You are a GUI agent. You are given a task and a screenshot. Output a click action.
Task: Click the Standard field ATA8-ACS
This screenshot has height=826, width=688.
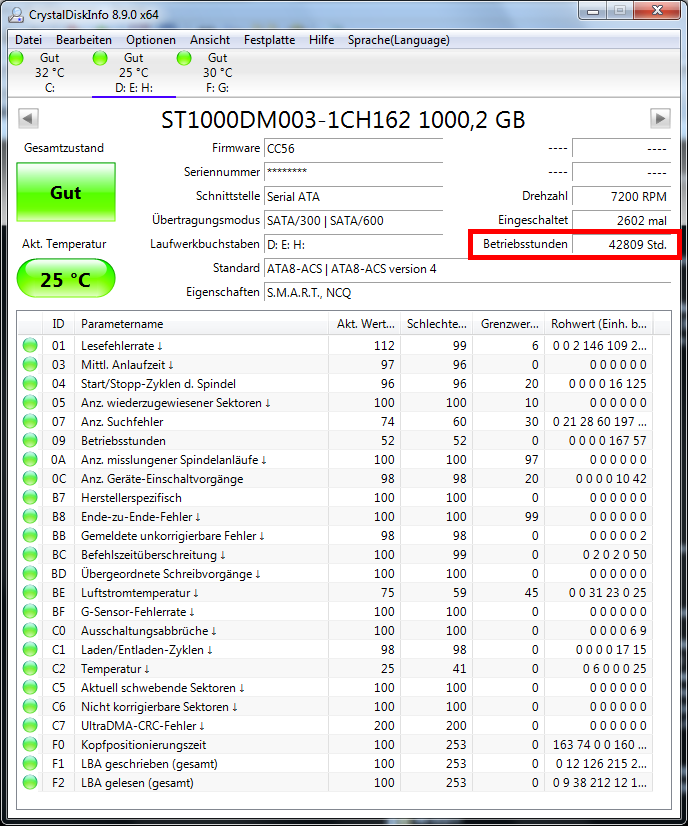(467, 269)
